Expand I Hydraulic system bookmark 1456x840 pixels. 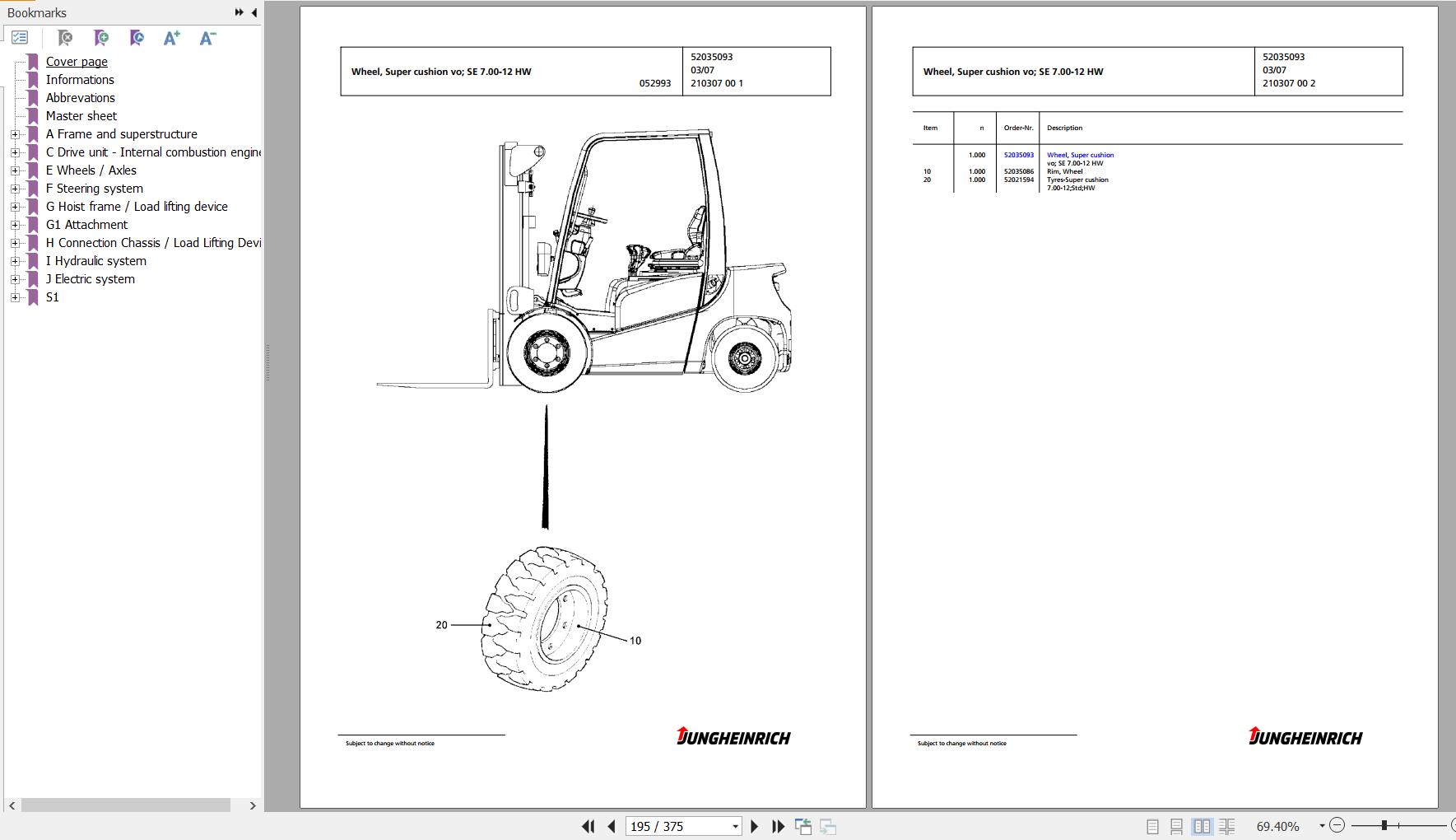pyautogui.click(x=15, y=261)
